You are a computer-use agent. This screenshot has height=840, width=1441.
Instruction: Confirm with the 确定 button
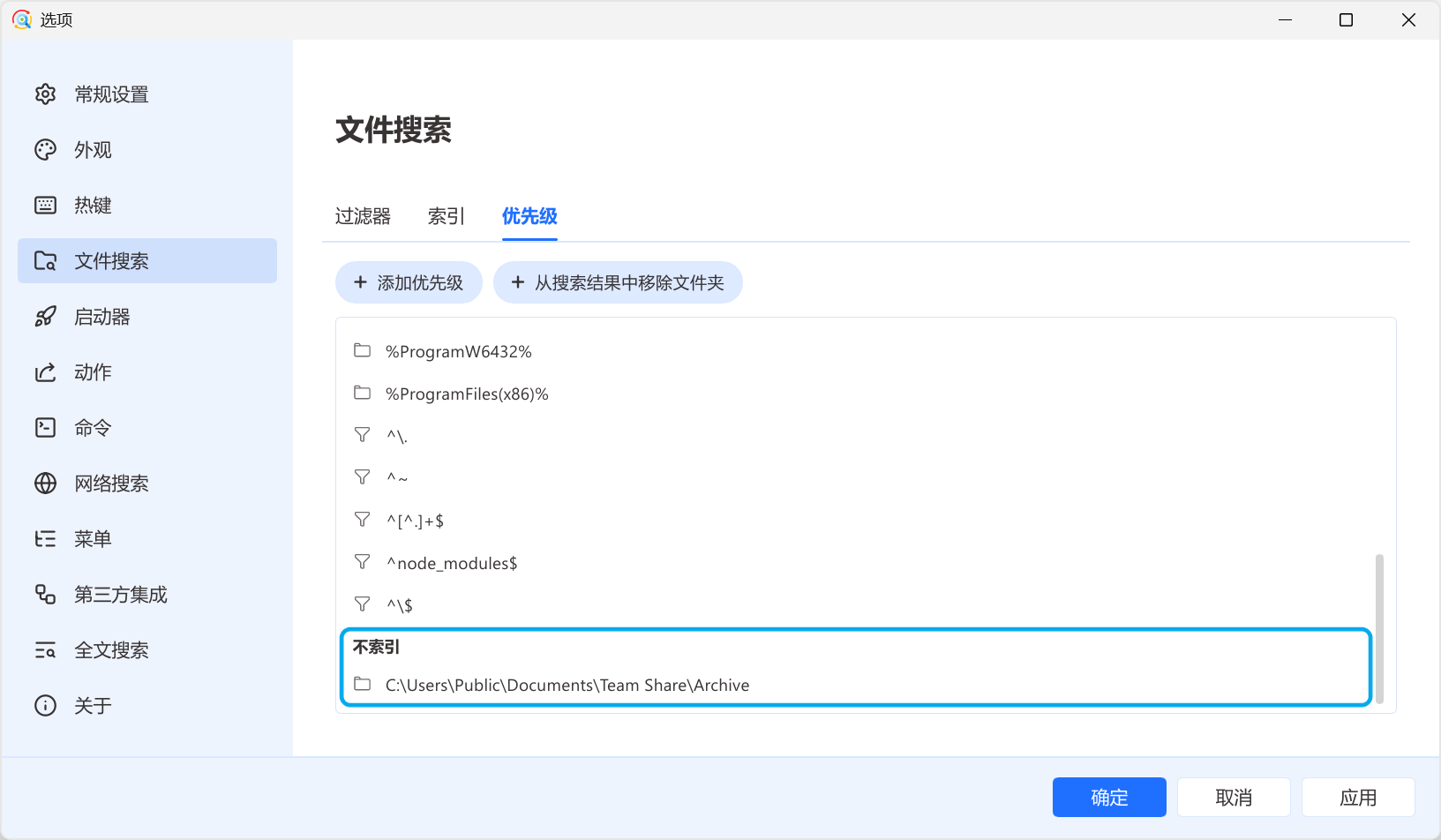(1109, 798)
